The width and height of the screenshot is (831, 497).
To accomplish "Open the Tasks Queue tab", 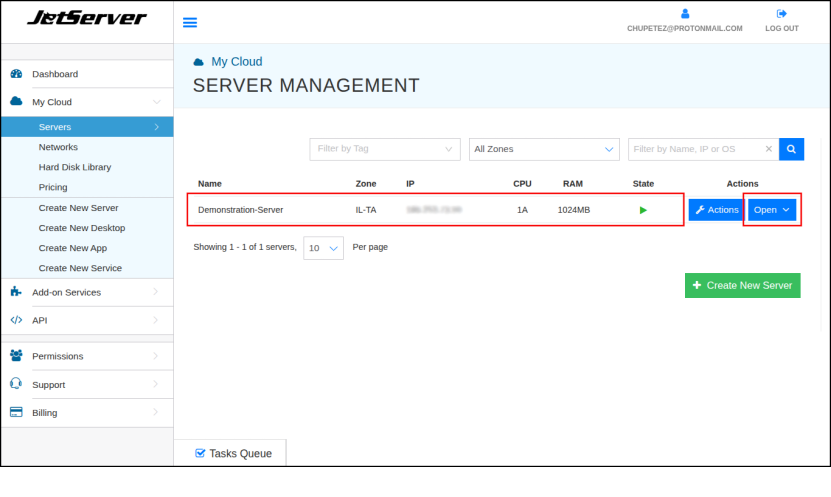I will click(231, 453).
